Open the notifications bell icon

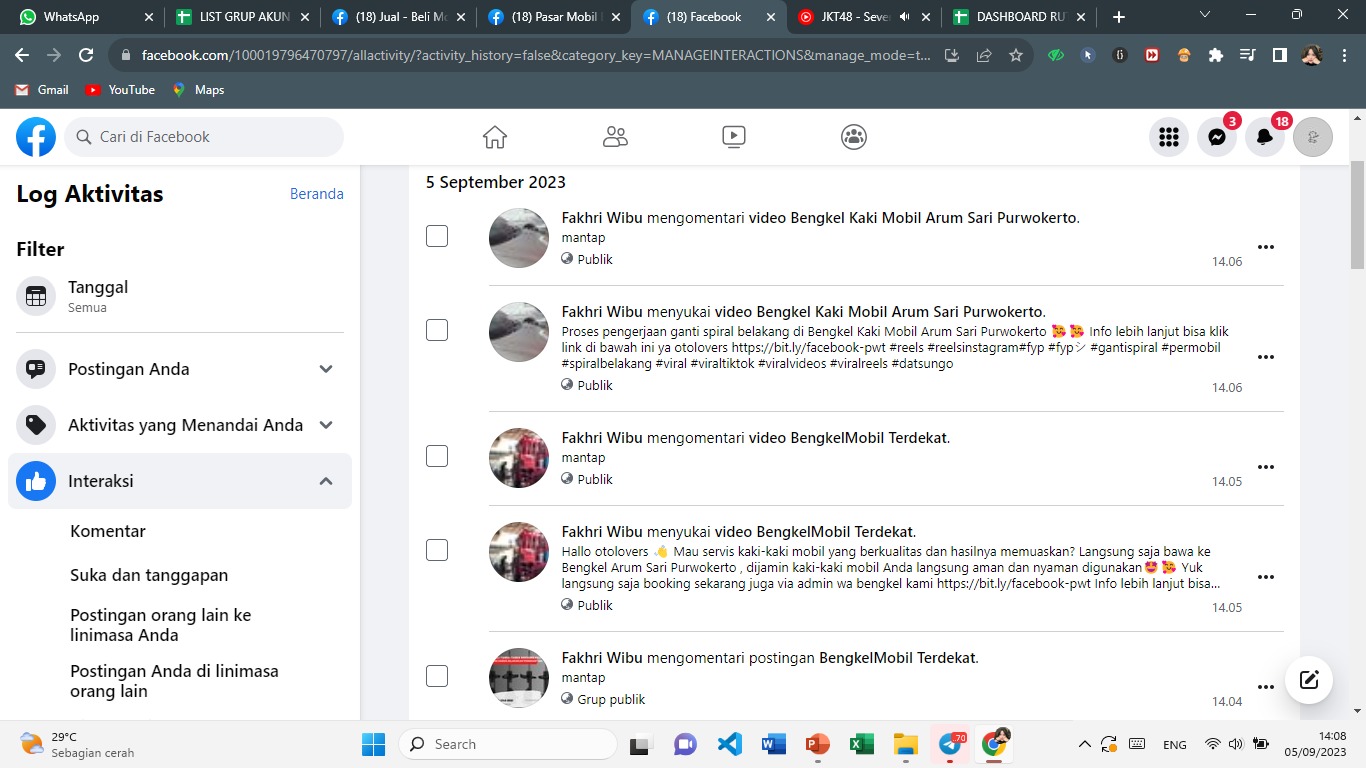point(1265,137)
